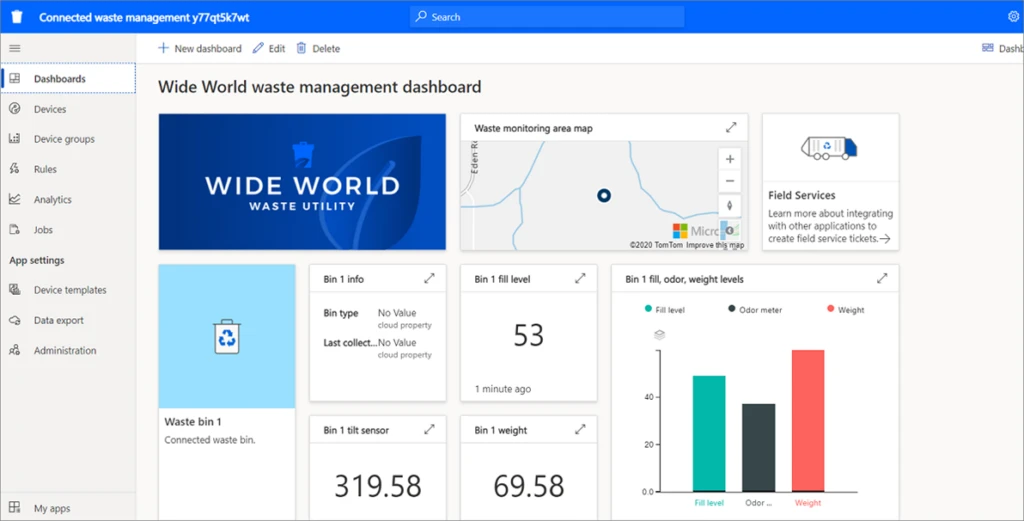Click the Weight label under the chart axis

[808, 503]
